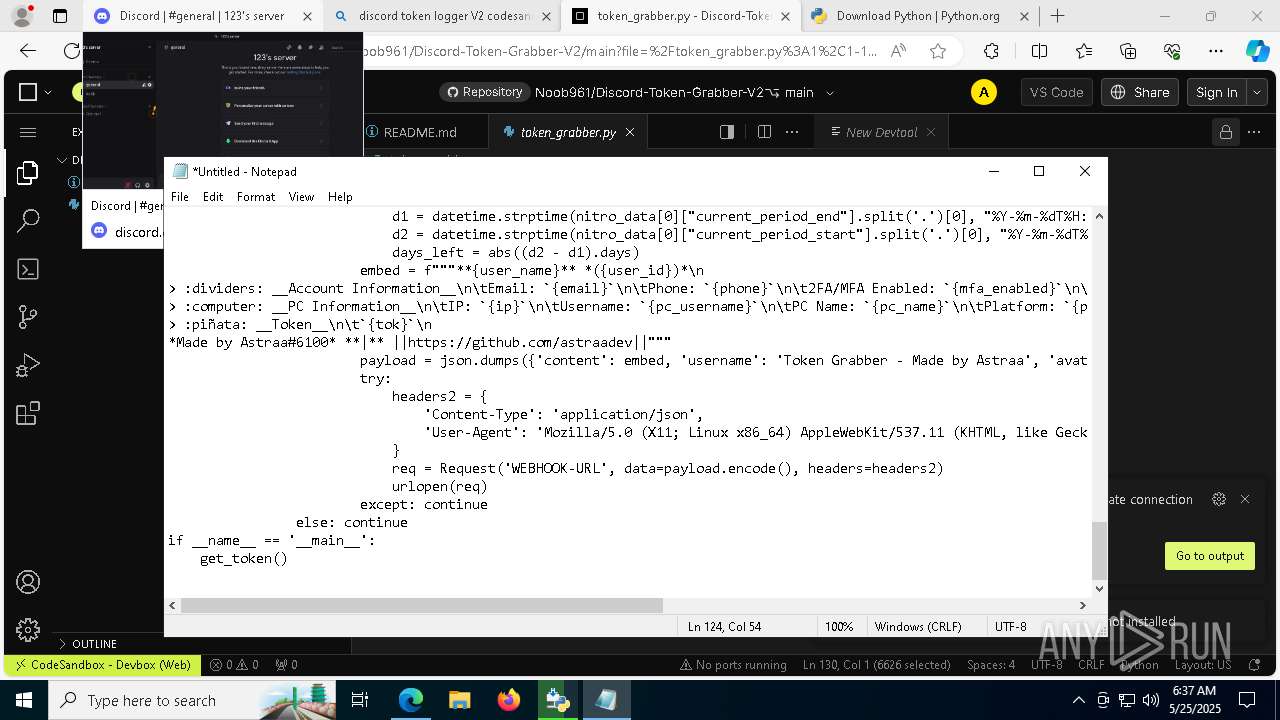1280x720 pixels.
Task: Click the yellow user avatar labeled A
Action: [x=984, y=92]
